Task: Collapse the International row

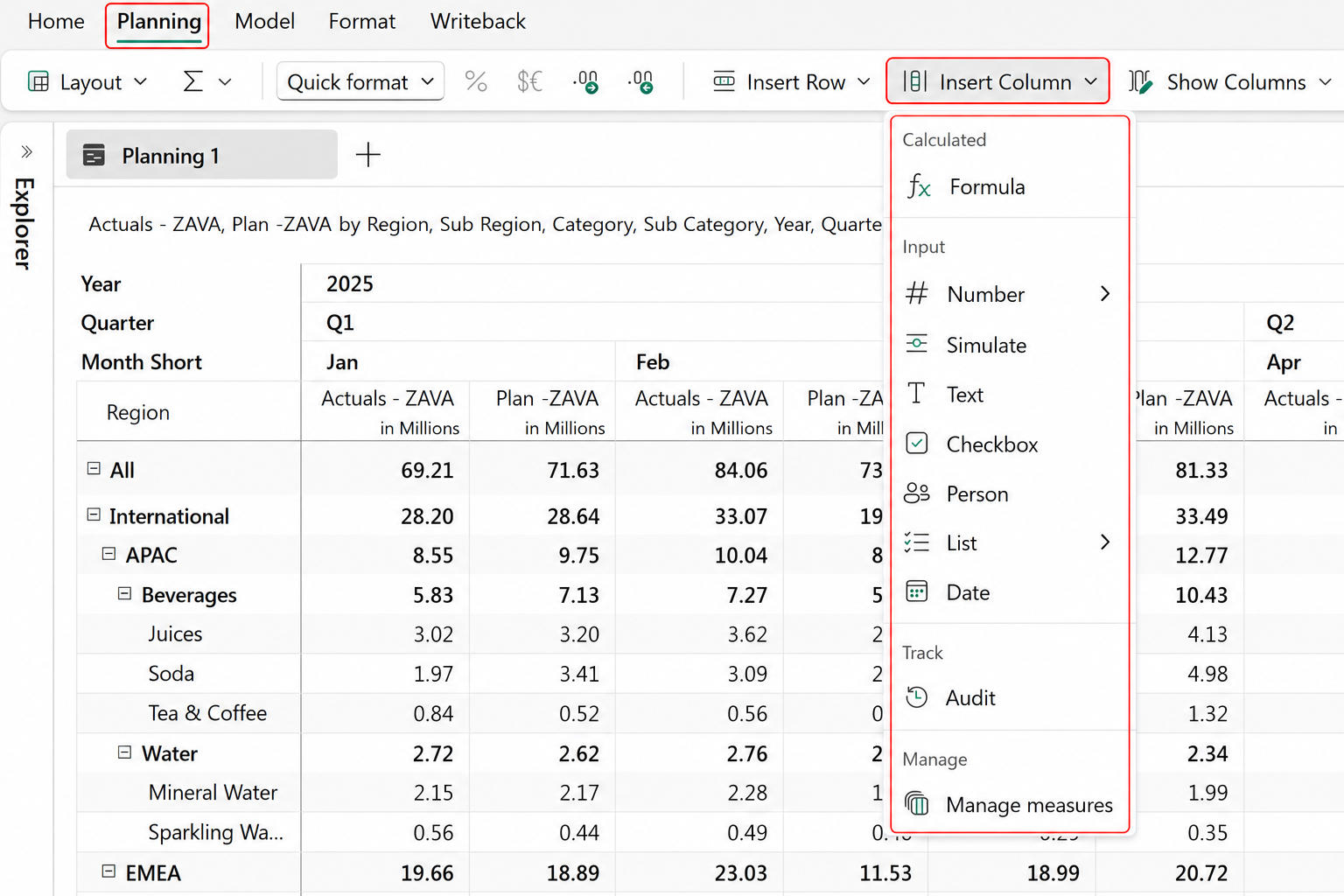Action: [x=94, y=515]
